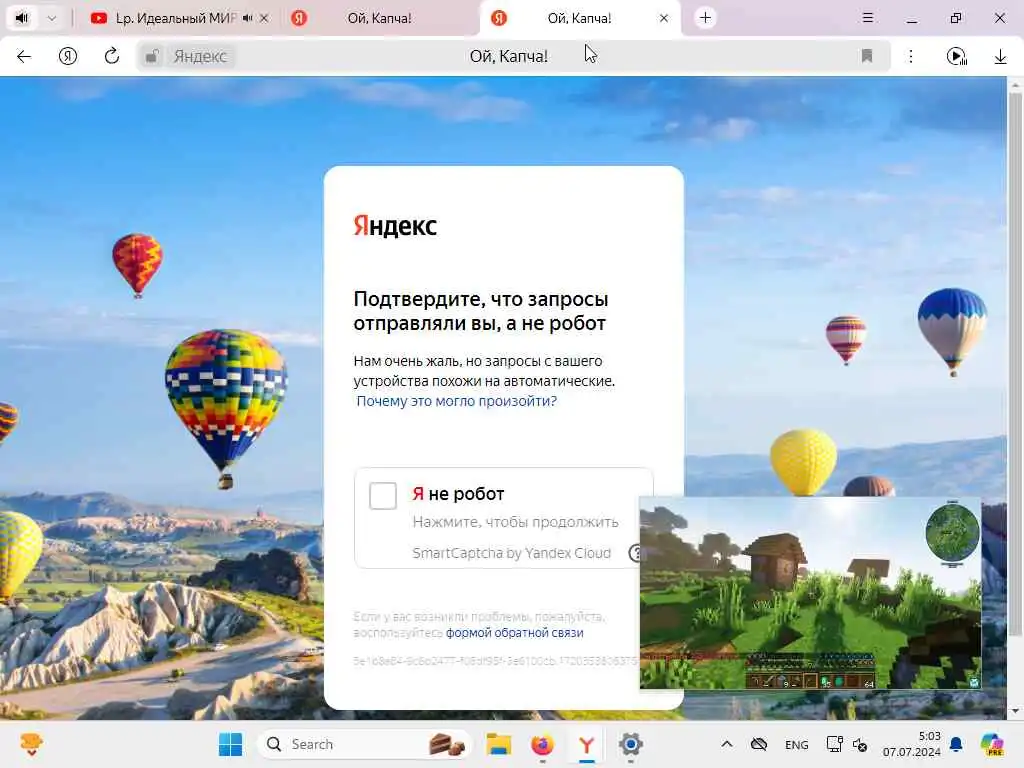The width and height of the screenshot is (1024, 768).
Task: Open the notifications bell
Action: pos(956,744)
